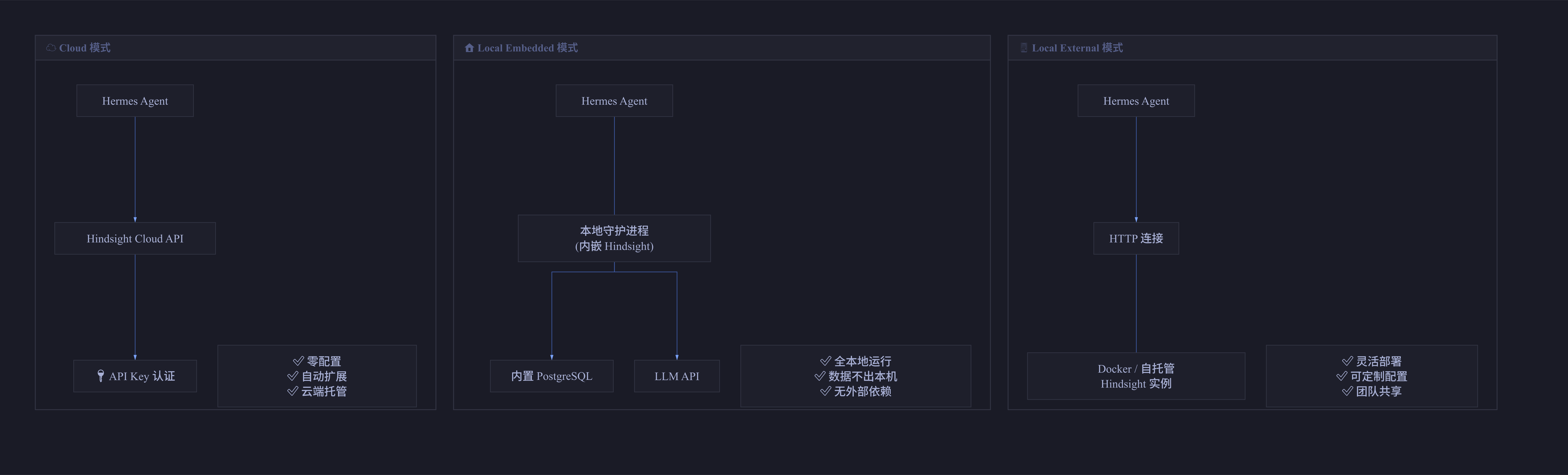The width and height of the screenshot is (1568, 475).
Task: Click the 内置 PostgreSQL node
Action: click(x=552, y=376)
